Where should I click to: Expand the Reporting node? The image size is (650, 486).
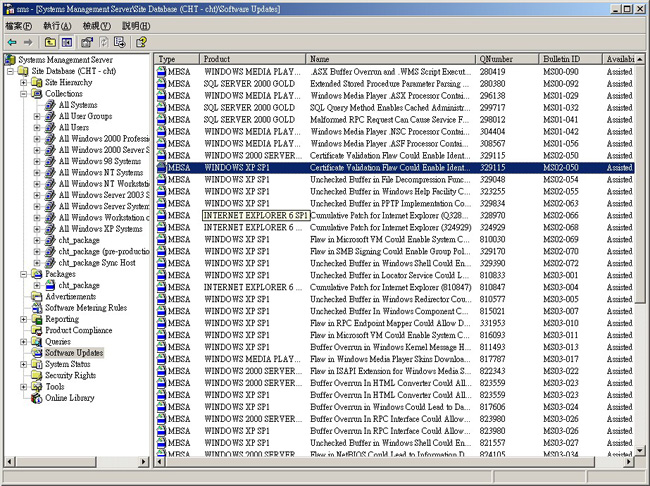24,319
